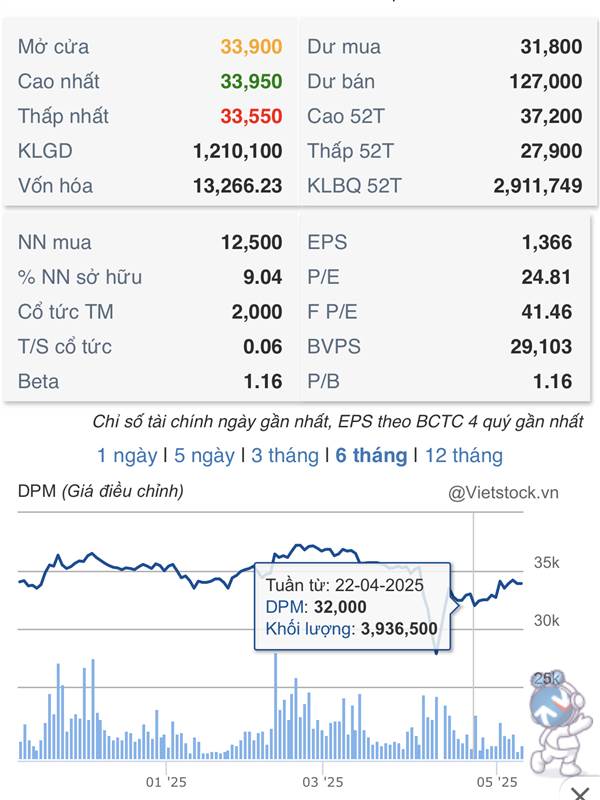Open the @Vietstock.vn watermark link
Image resolution: width=600 pixels, height=800 pixels.
[x=503, y=492]
